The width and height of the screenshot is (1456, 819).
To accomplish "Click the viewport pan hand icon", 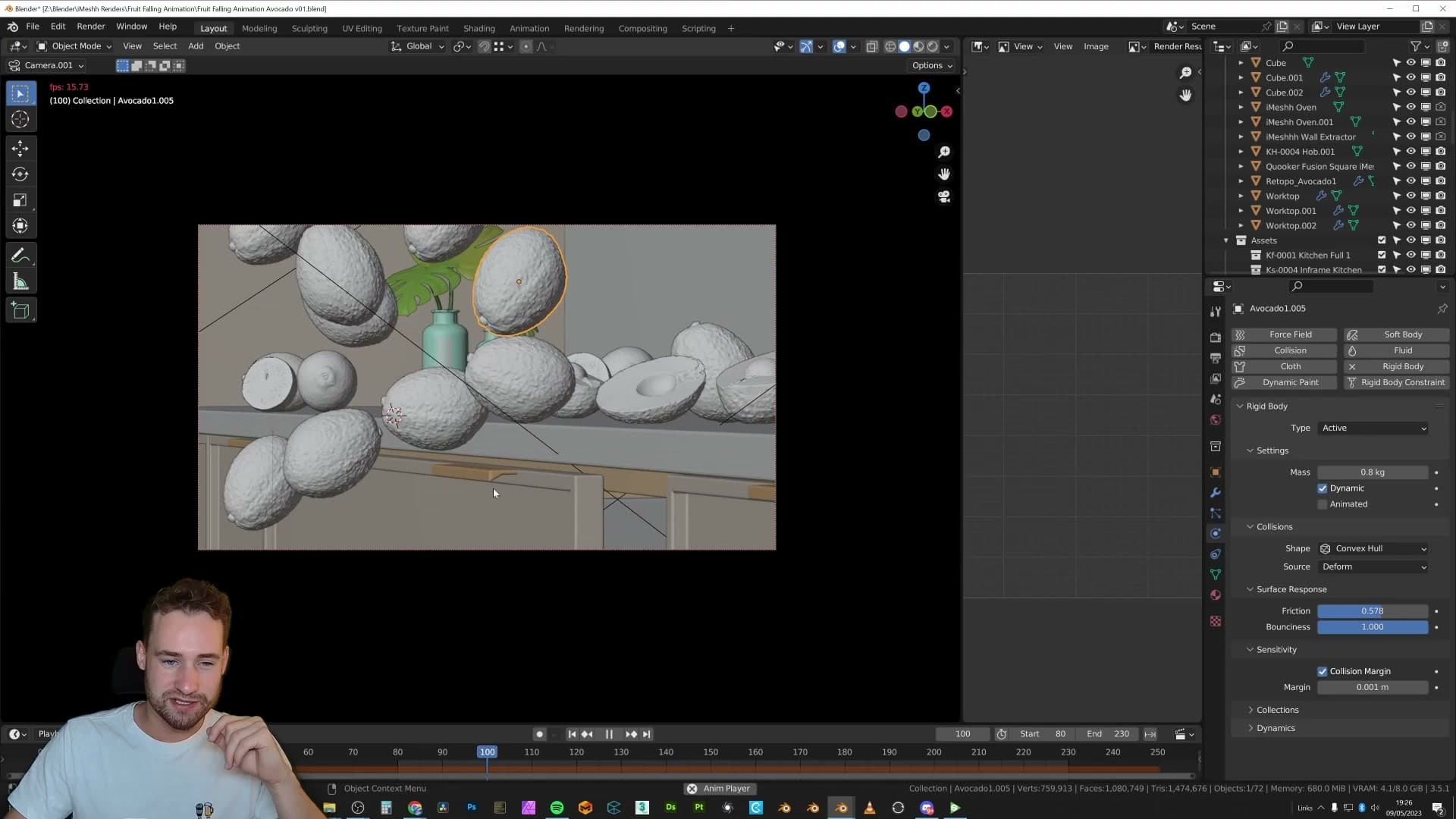I will 944,174.
